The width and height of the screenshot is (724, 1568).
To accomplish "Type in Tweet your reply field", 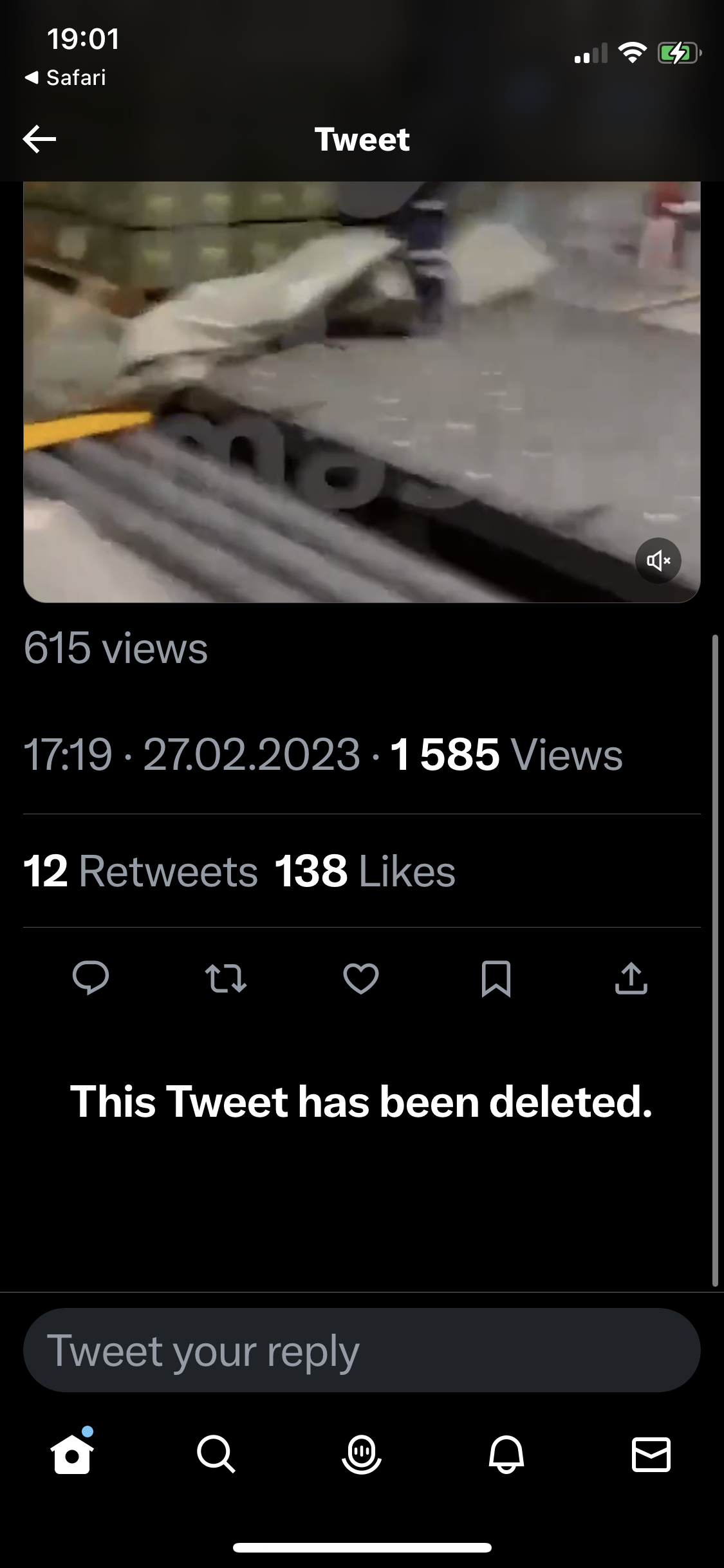I will (362, 1350).
